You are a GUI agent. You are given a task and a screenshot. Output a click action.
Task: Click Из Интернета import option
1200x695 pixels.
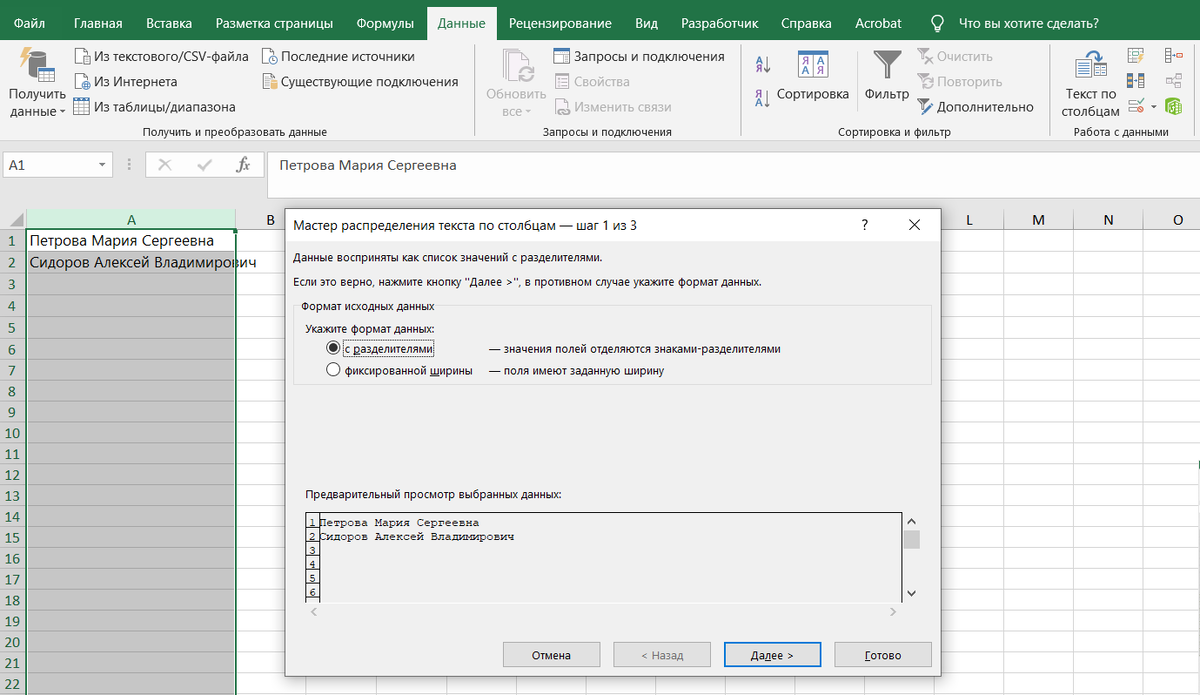pyautogui.click(x=126, y=81)
